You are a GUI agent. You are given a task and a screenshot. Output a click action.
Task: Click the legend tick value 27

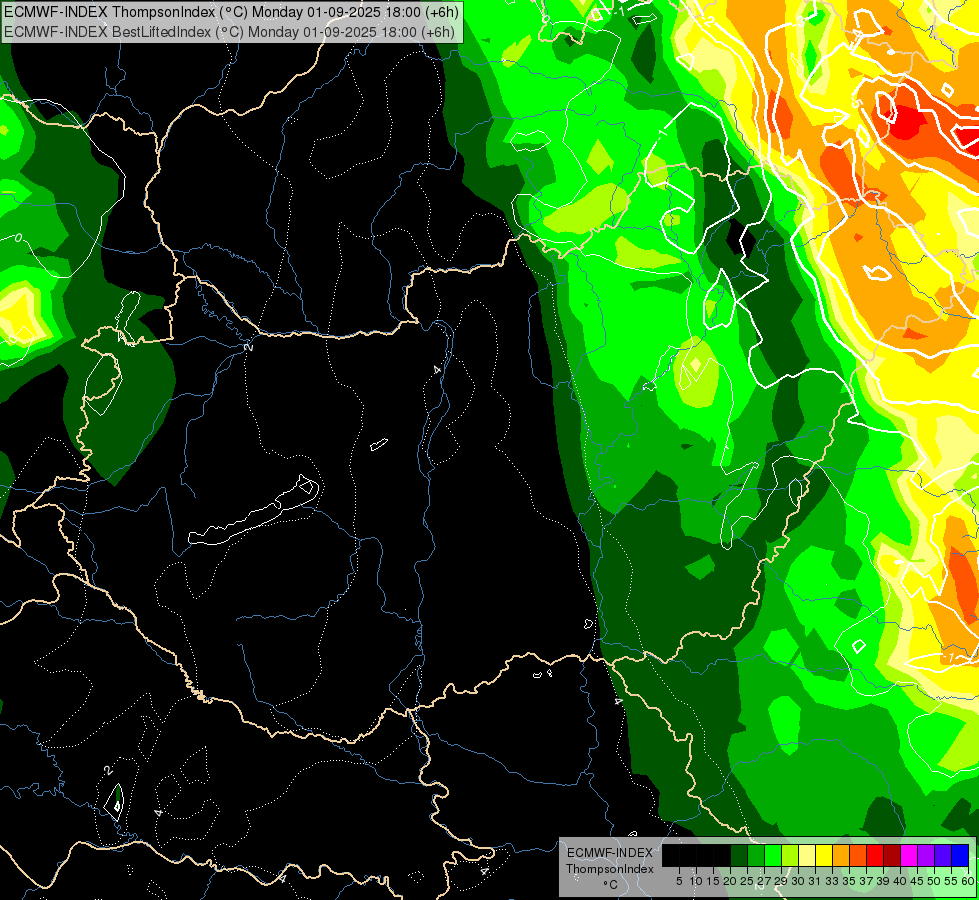point(764,881)
